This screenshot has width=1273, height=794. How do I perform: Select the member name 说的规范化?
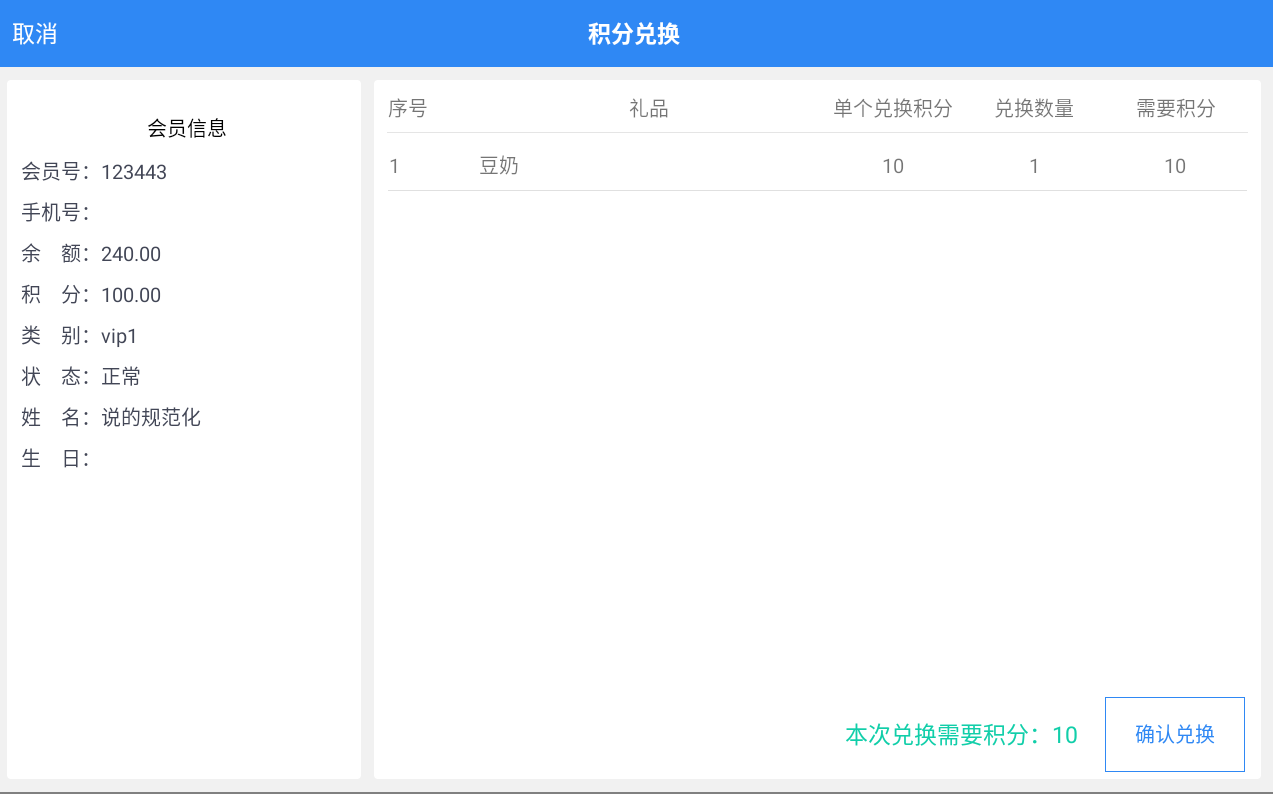point(151,417)
